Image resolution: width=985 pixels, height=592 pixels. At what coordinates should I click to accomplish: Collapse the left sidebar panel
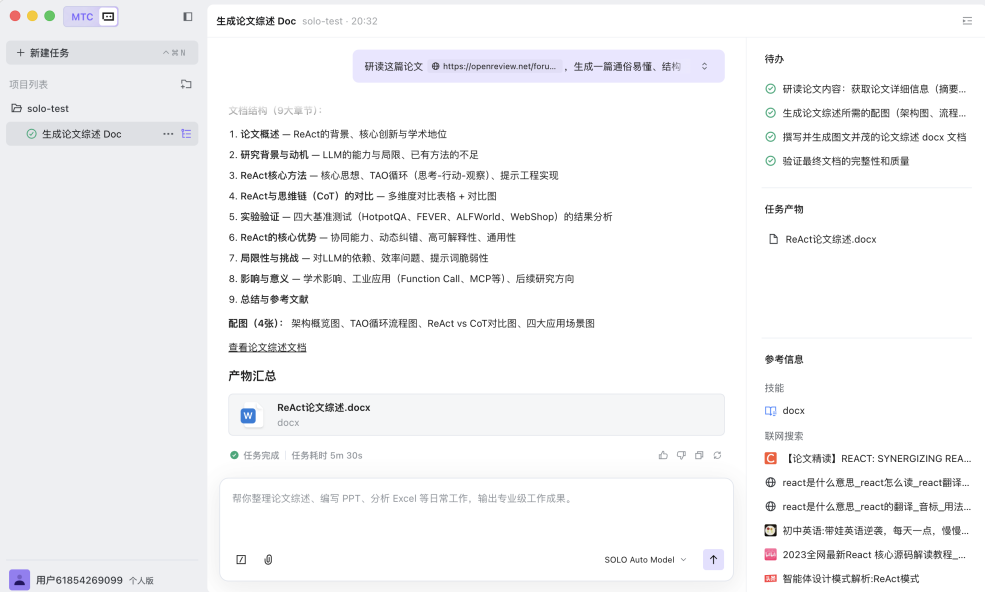click(188, 17)
